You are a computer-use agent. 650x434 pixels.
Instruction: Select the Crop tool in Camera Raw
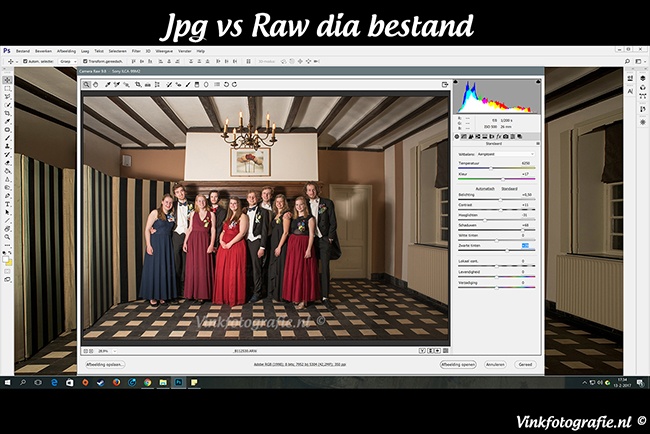coord(137,84)
